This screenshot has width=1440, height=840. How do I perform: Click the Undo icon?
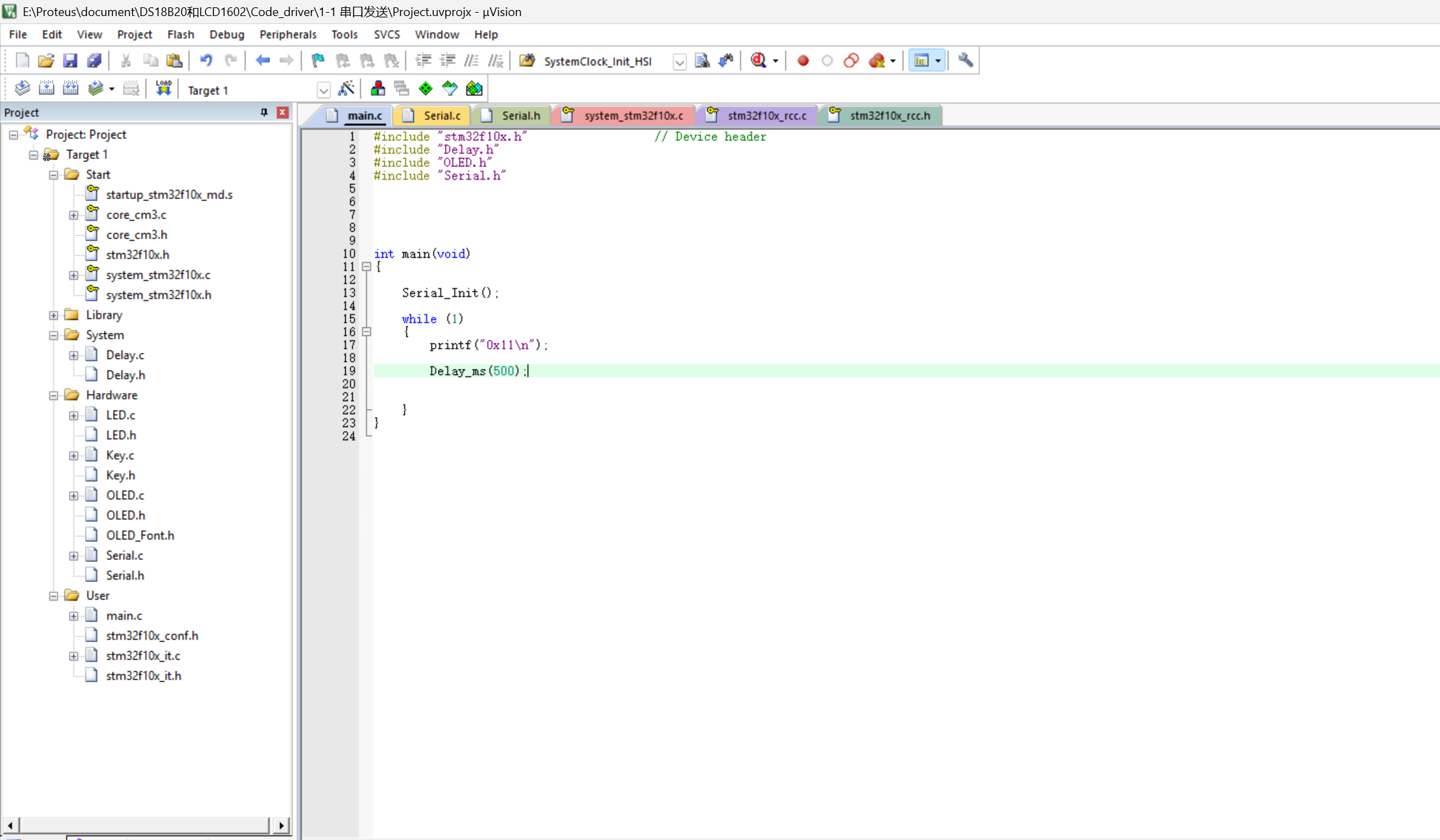point(206,61)
